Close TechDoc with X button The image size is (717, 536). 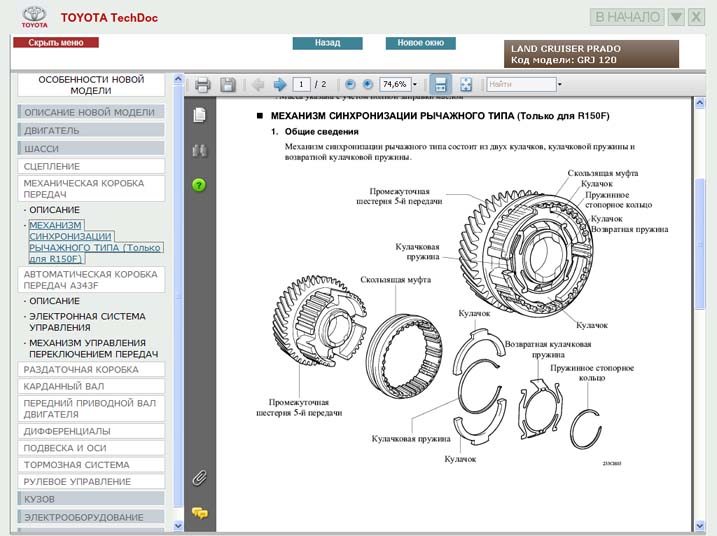696,17
